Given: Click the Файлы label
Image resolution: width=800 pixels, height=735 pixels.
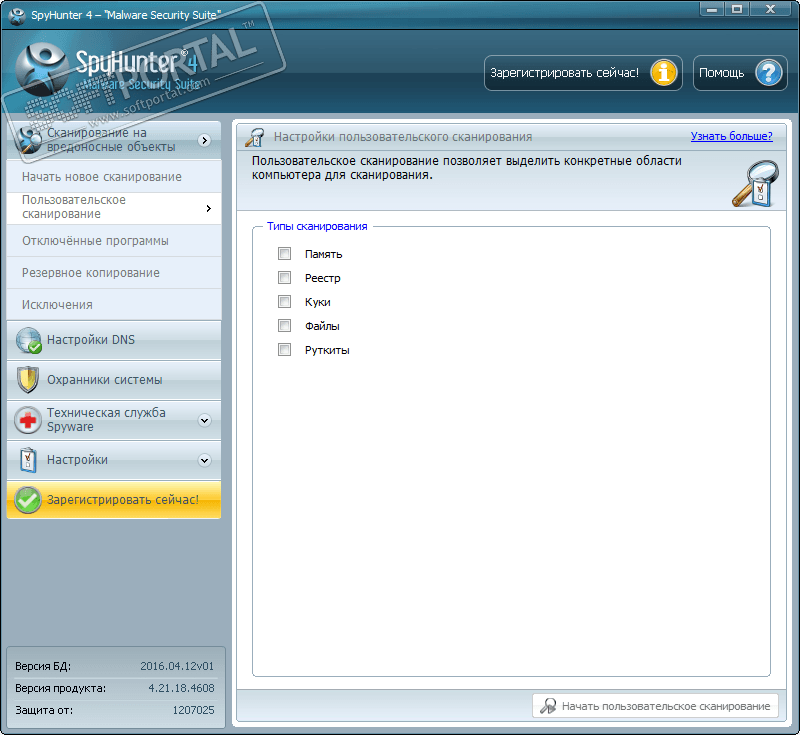Looking at the screenshot, I should [x=322, y=326].
